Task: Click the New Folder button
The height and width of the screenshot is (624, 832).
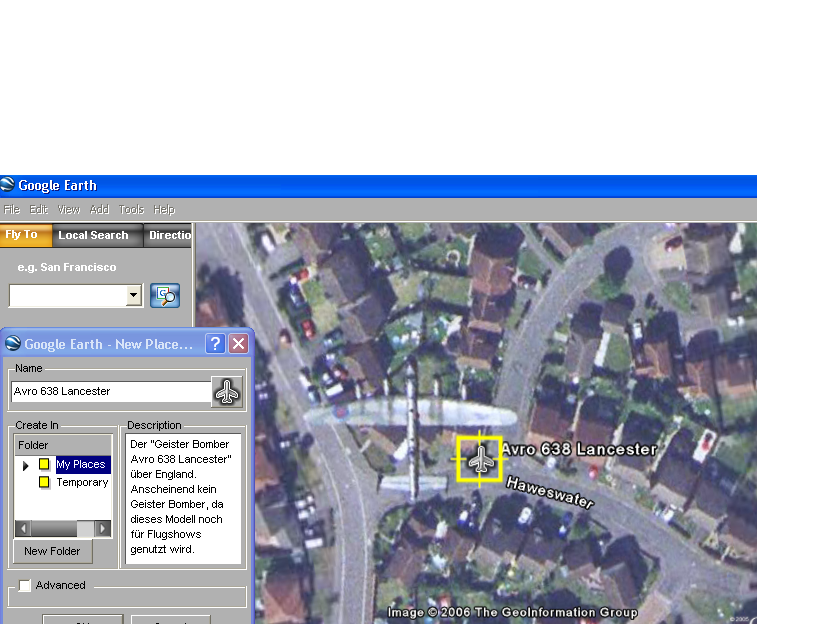Action: (52, 551)
